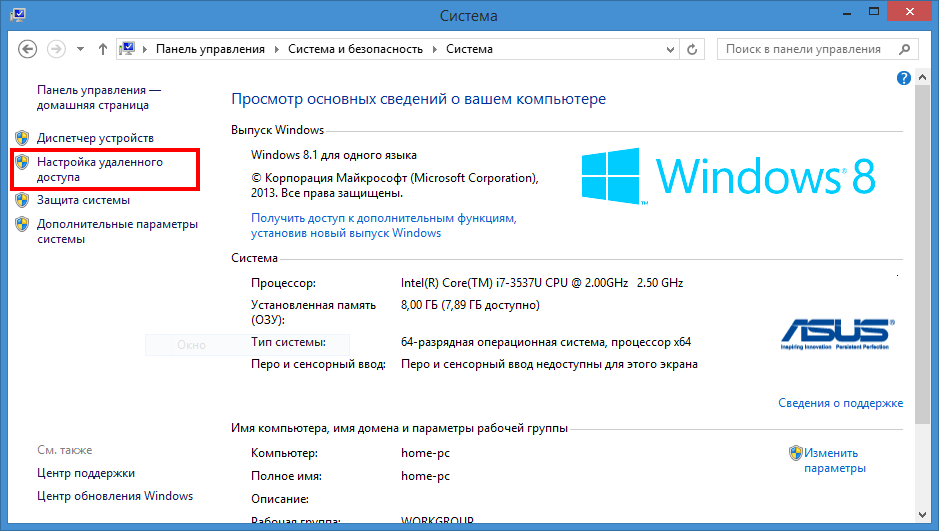Open Центр поддержки link

(86, 473)
